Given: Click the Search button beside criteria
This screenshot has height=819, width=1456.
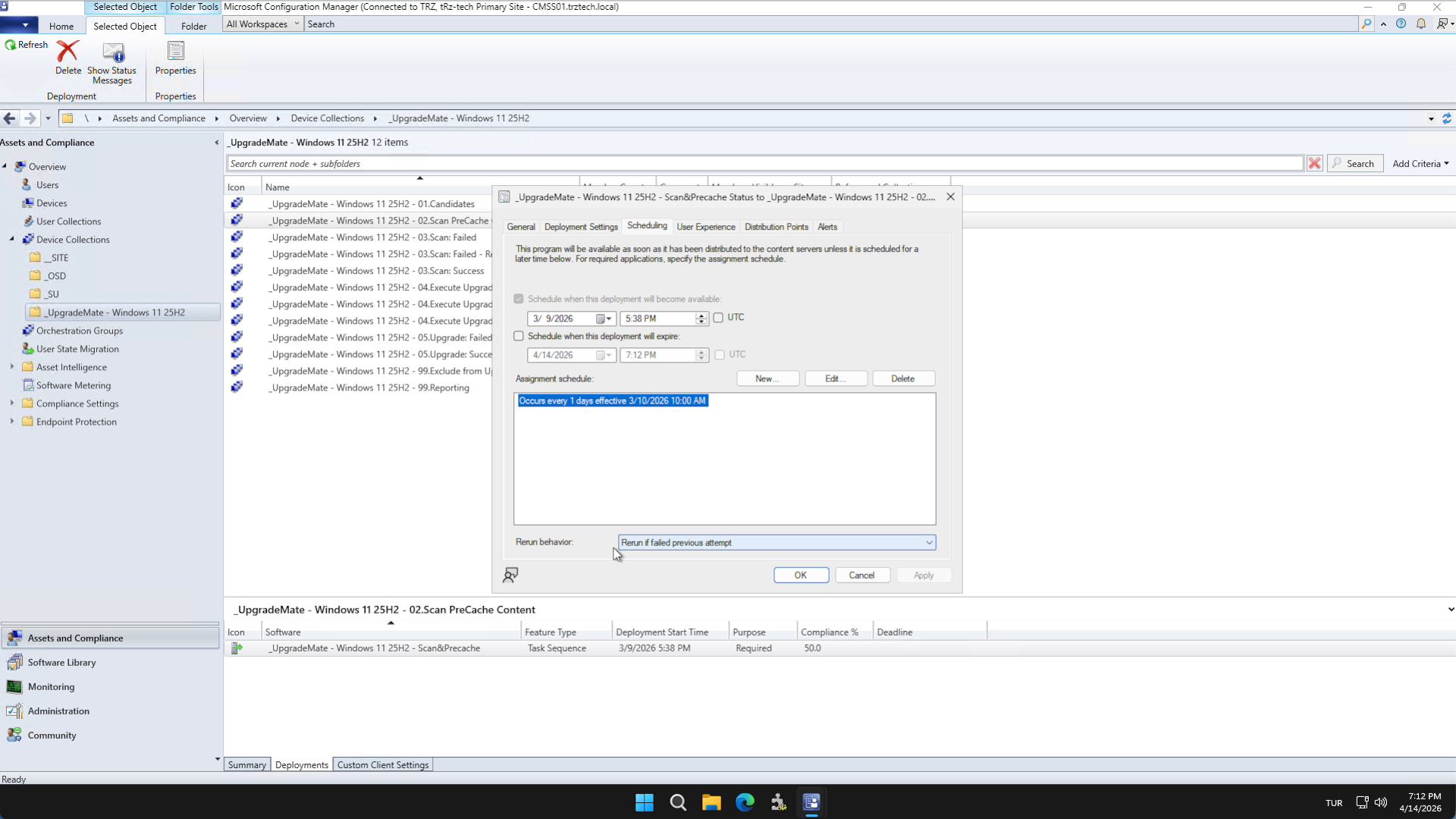Looking at the screenshot, I should coord(1354,164).
